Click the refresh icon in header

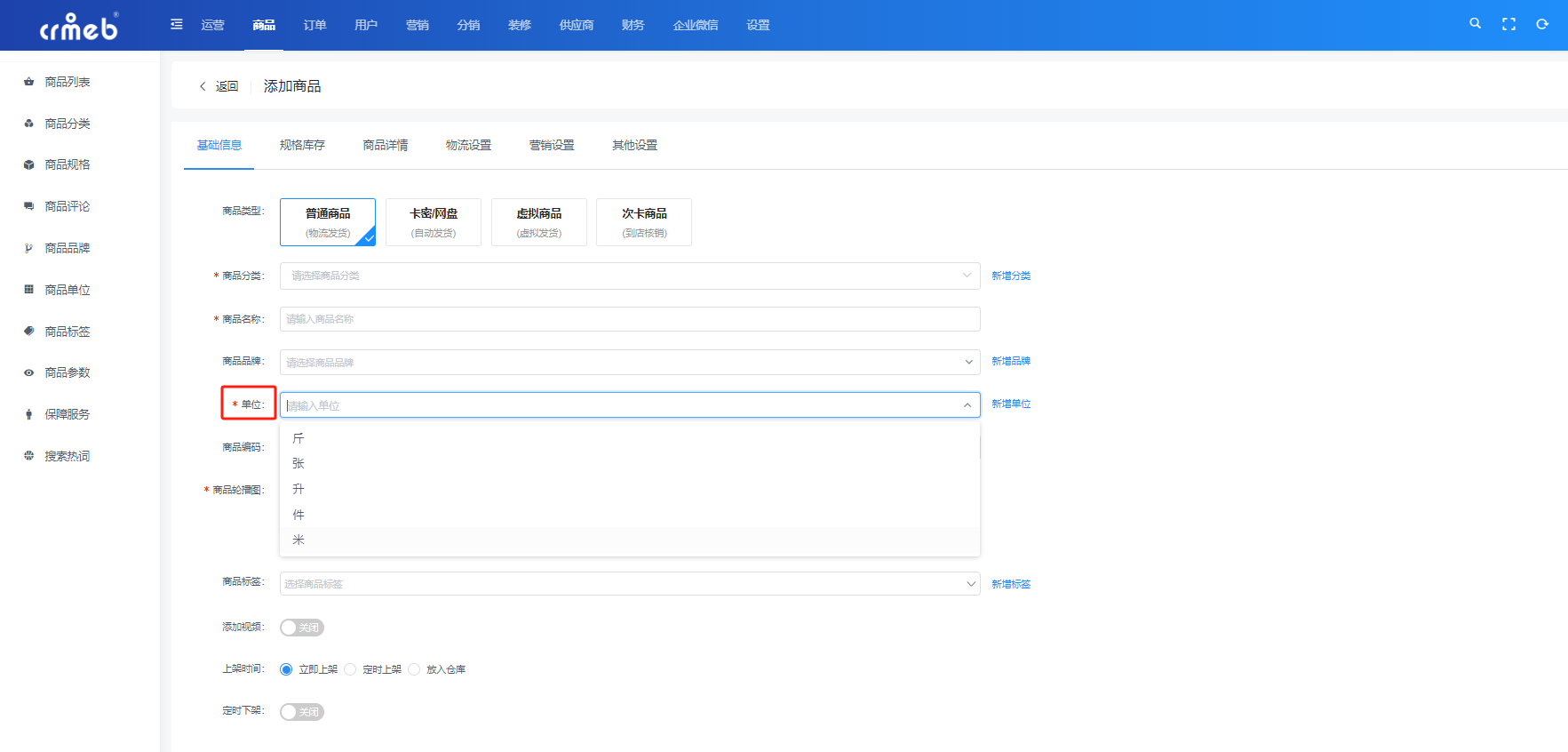coord(1542,24)
